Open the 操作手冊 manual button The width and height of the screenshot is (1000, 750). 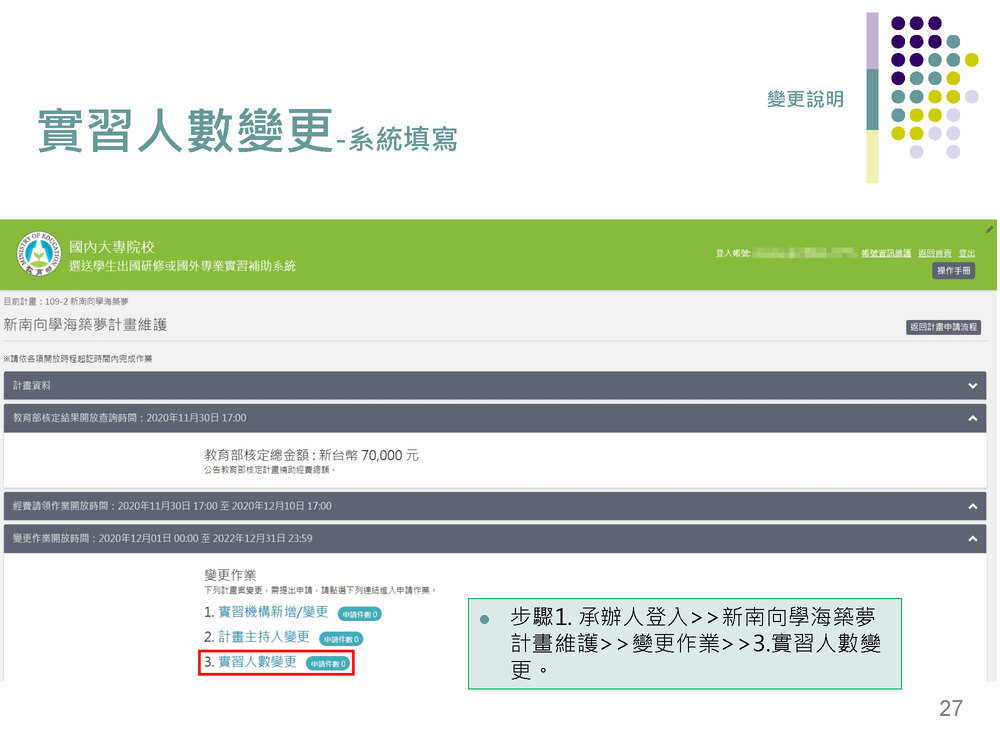coord(953,271)
